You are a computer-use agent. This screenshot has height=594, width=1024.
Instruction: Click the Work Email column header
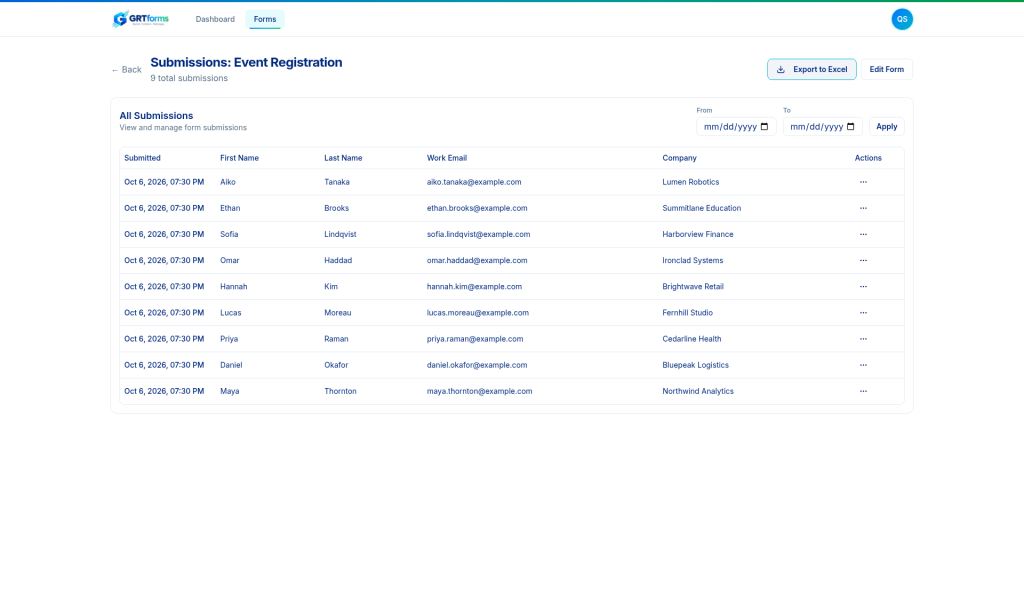coord(447,158)
